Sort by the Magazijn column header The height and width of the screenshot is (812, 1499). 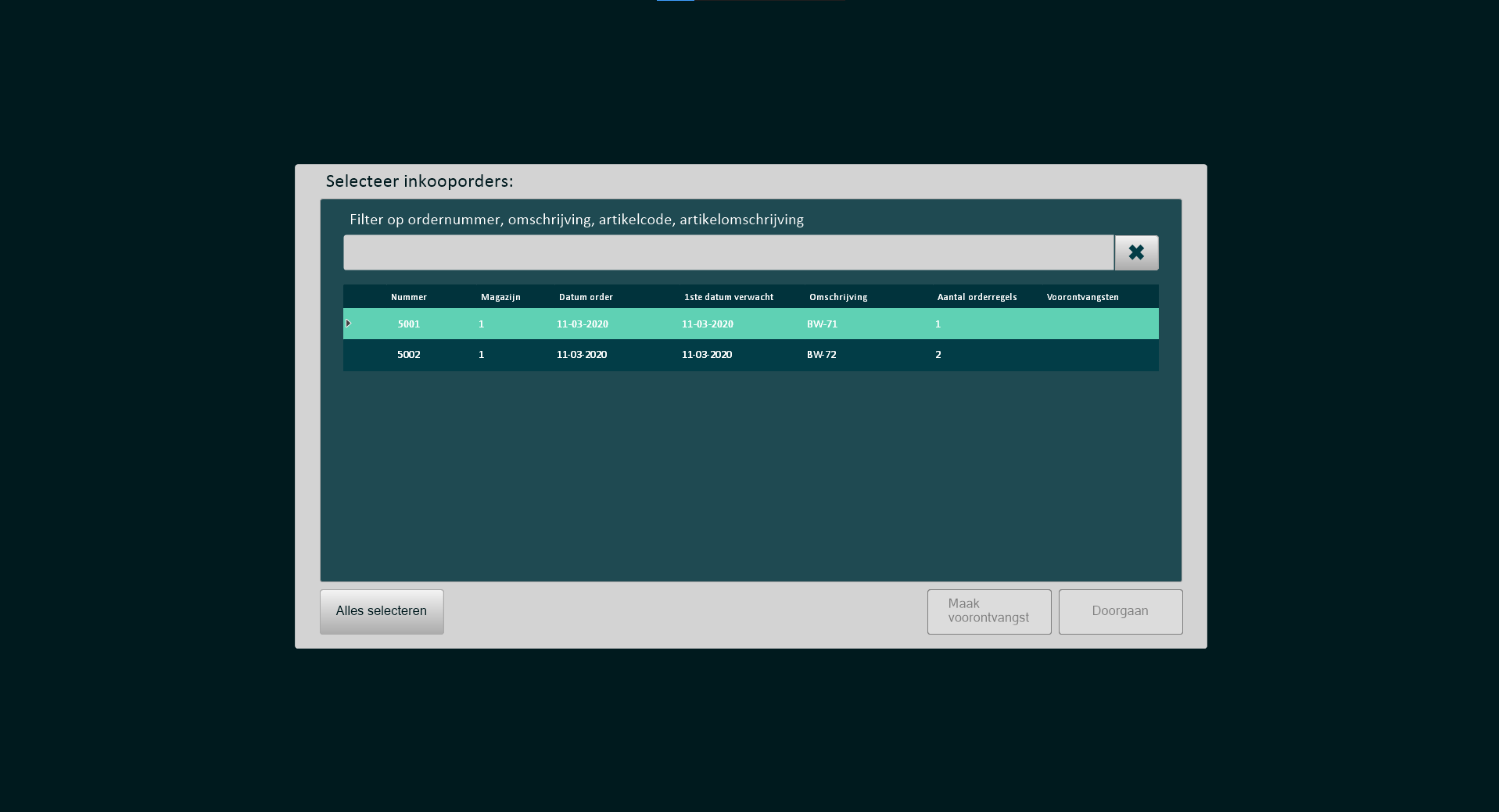pos(500,297)
